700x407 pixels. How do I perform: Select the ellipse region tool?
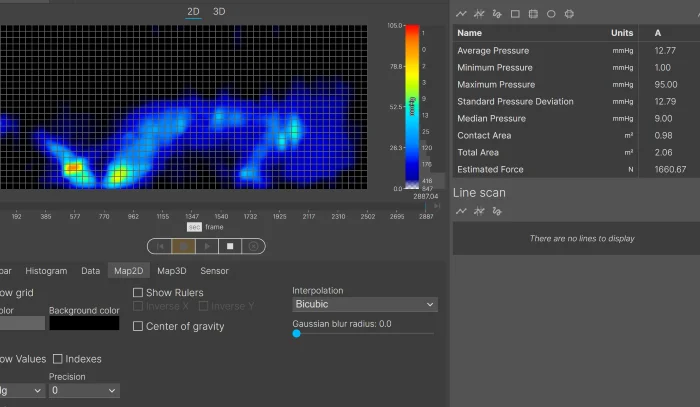pos(551,14)
